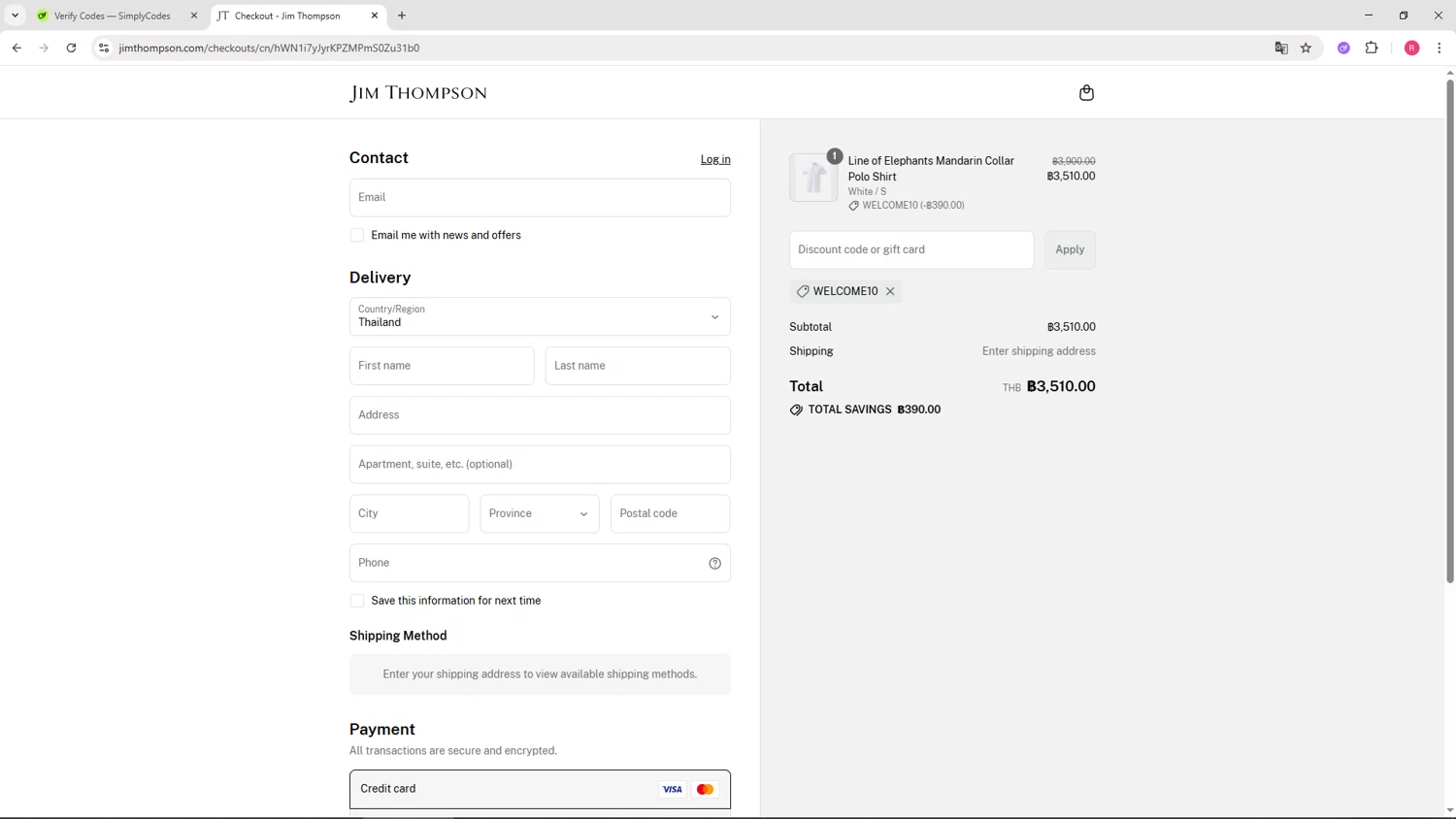Toggle Email me with news and offers
The height and width of the screenshot is (819, 1456).
[x=357, y=235]
